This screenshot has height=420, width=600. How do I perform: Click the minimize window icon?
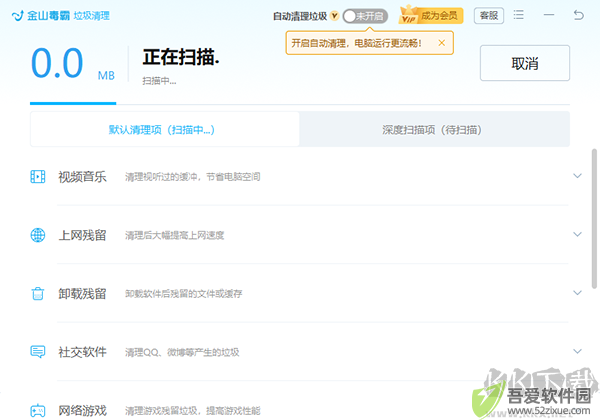click(549, 15)
